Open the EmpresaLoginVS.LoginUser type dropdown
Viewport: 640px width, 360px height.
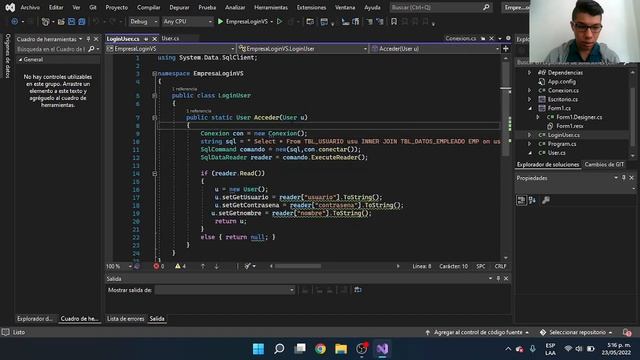click(x=303, y=49)
